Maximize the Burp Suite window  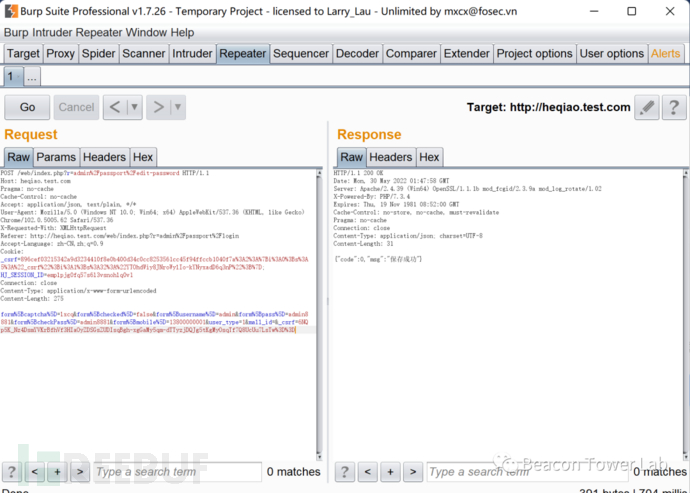[x=631, y=11]
